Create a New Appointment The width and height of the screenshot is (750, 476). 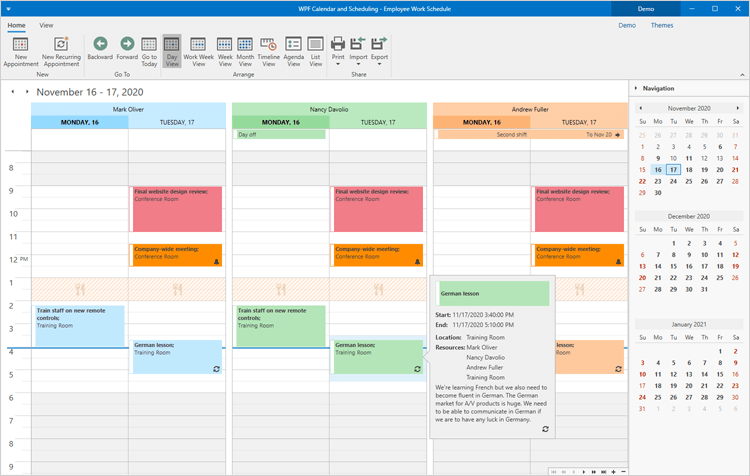pyautogui.click(x=21, y=52)
